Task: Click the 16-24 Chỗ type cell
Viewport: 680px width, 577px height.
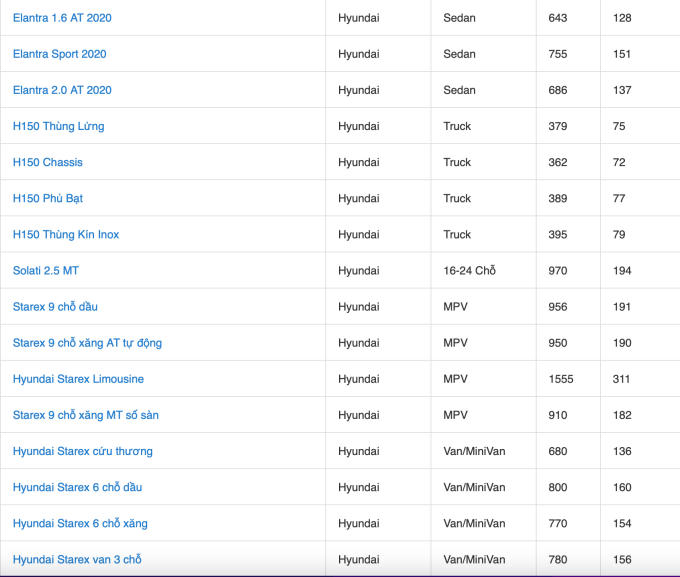Action: tap(469, 271)
